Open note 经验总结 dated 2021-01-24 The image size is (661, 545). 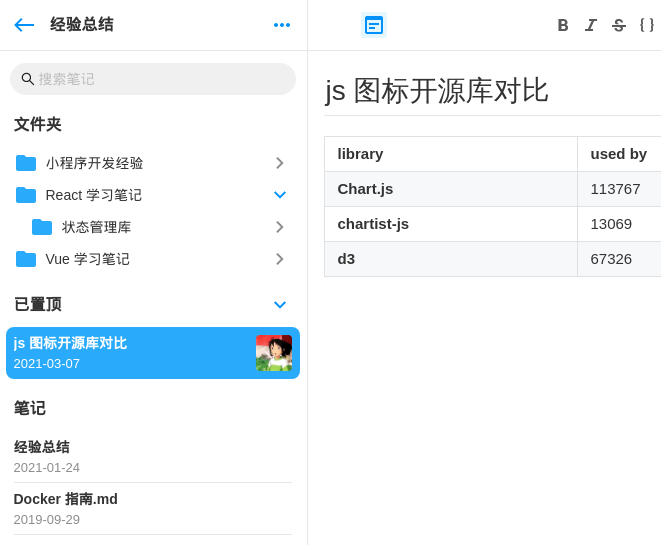[x=153, y=456]
